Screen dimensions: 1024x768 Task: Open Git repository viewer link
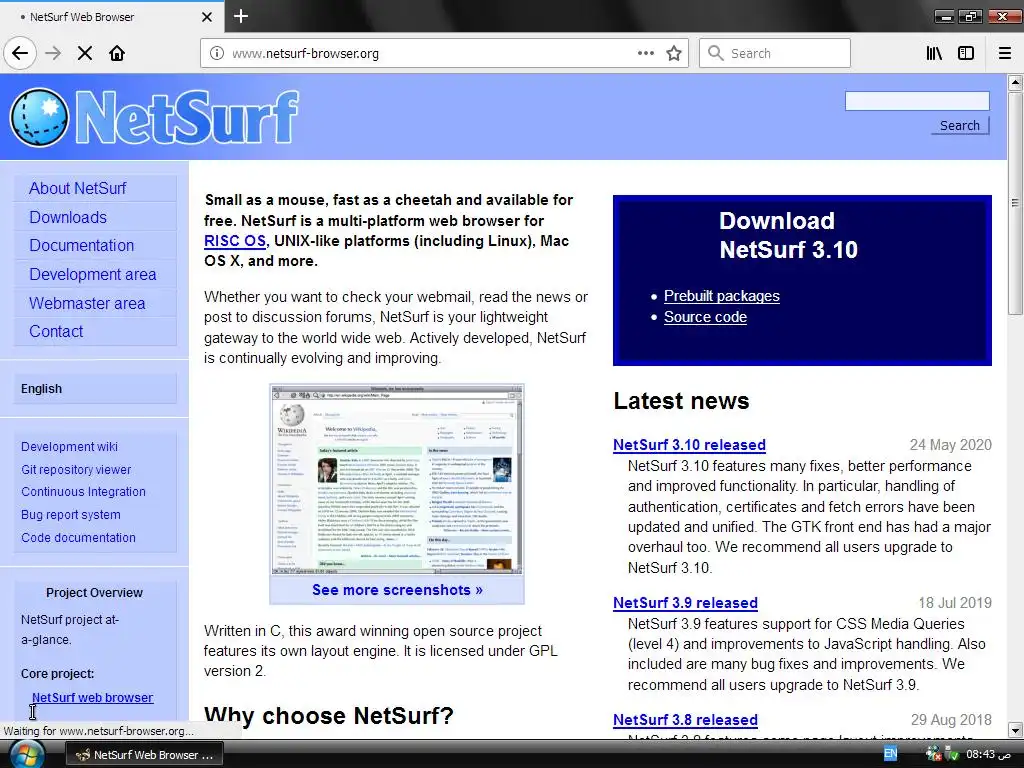76,470
